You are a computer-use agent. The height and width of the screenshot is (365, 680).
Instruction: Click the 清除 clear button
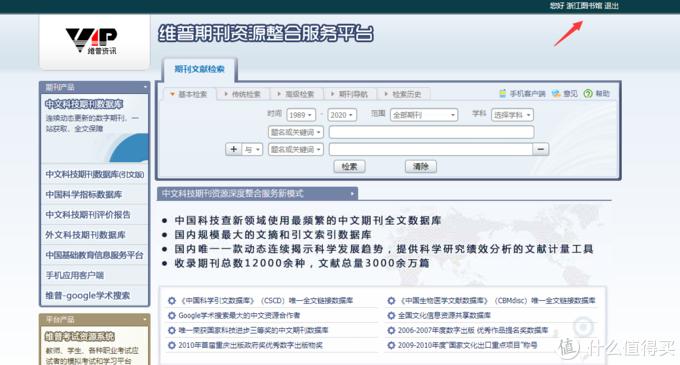tap(421, 166)
